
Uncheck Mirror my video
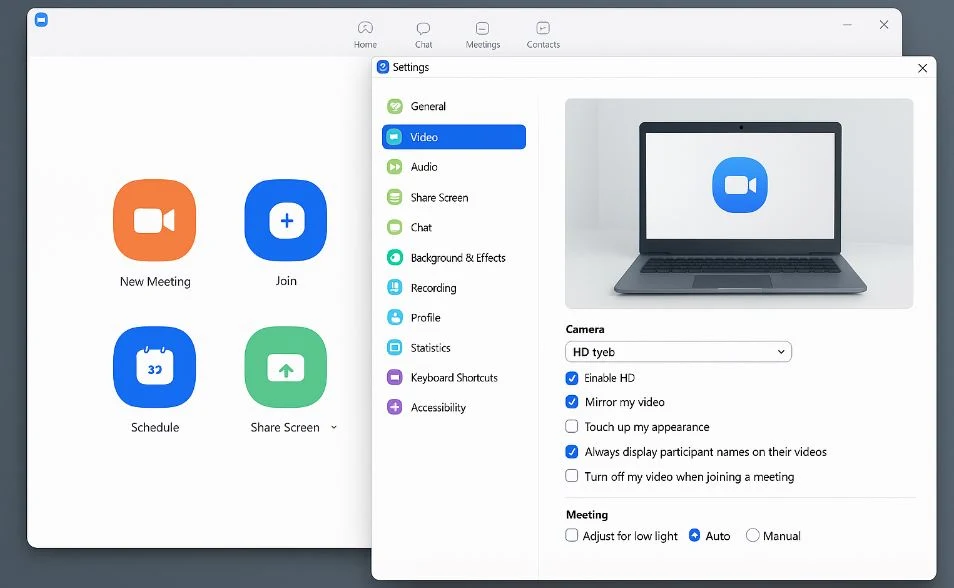click(572, 402)
